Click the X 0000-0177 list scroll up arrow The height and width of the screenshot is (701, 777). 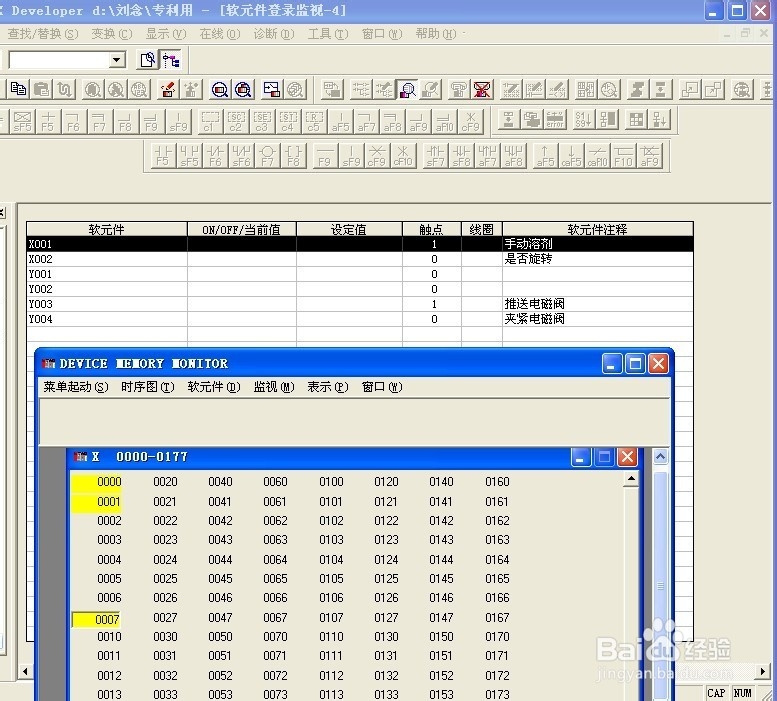pyautogui.click(x=631, y=479)
